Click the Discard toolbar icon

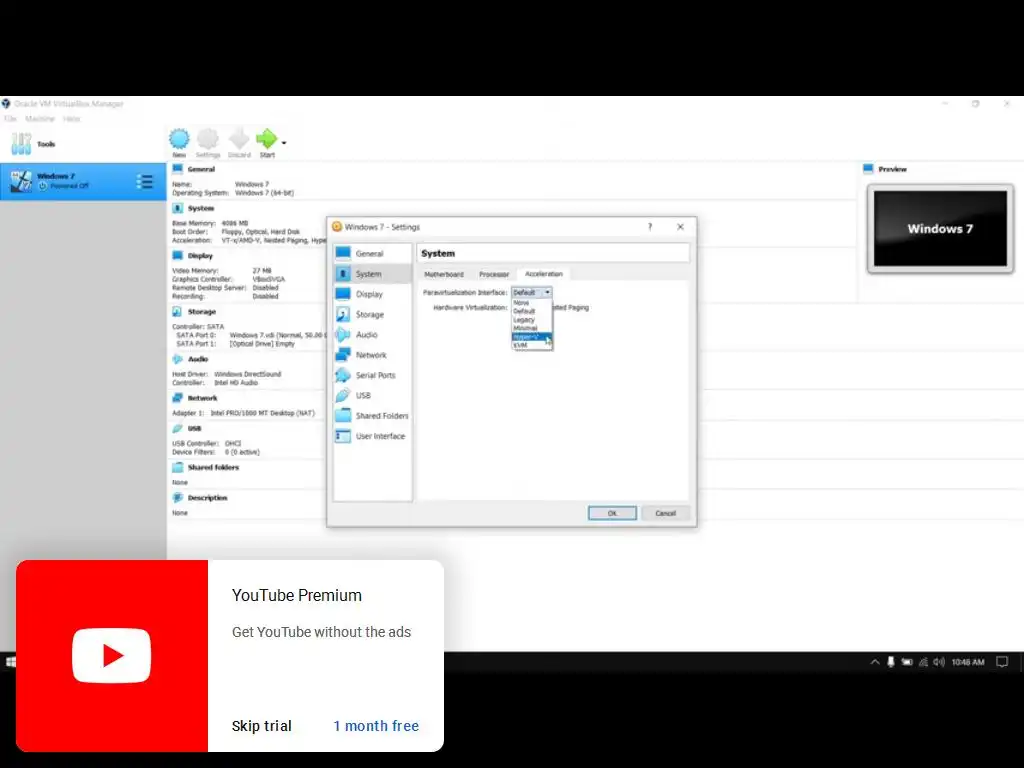[239, 142]
